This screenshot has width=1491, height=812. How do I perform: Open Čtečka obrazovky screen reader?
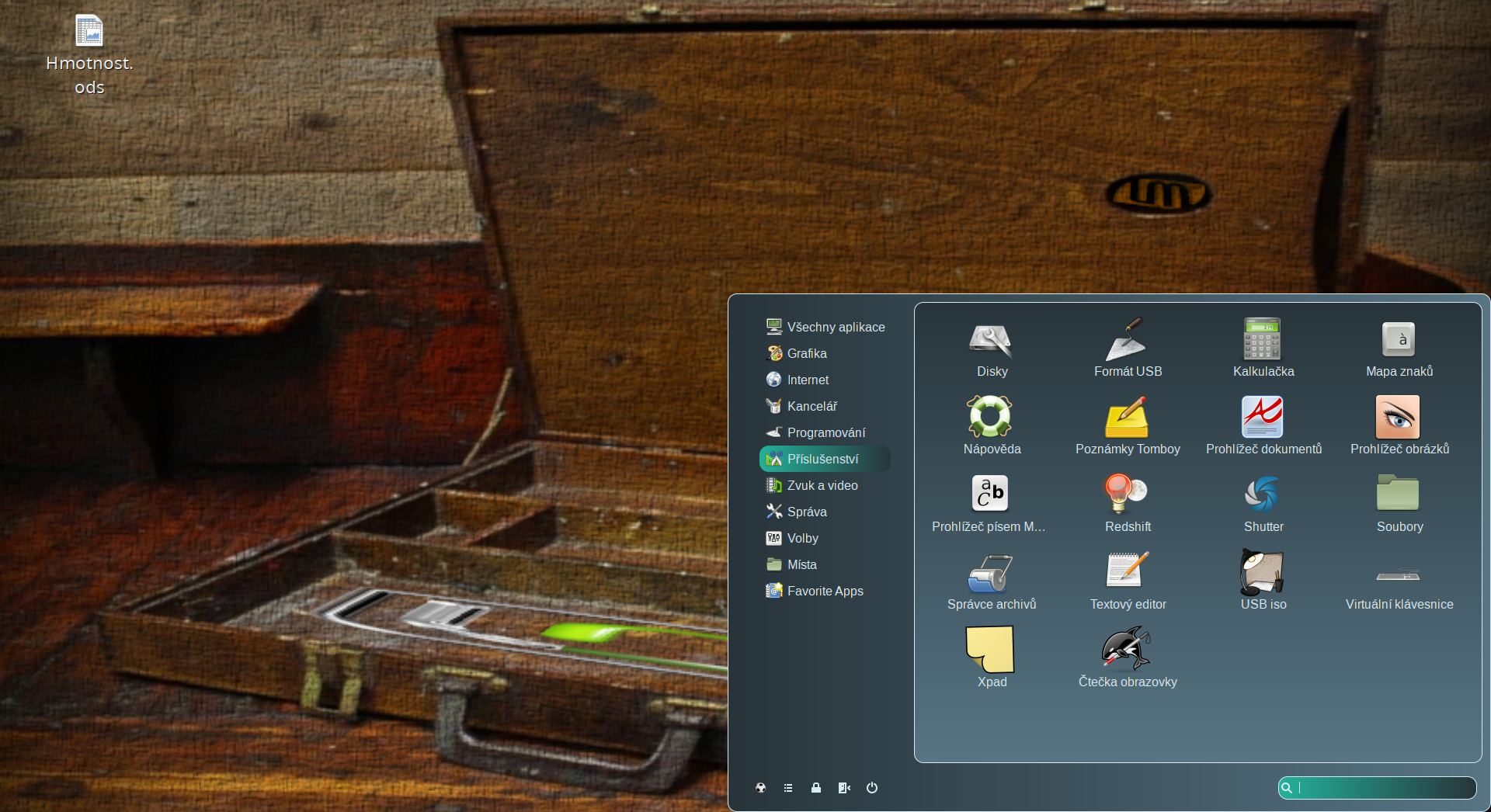(1127, 658)
